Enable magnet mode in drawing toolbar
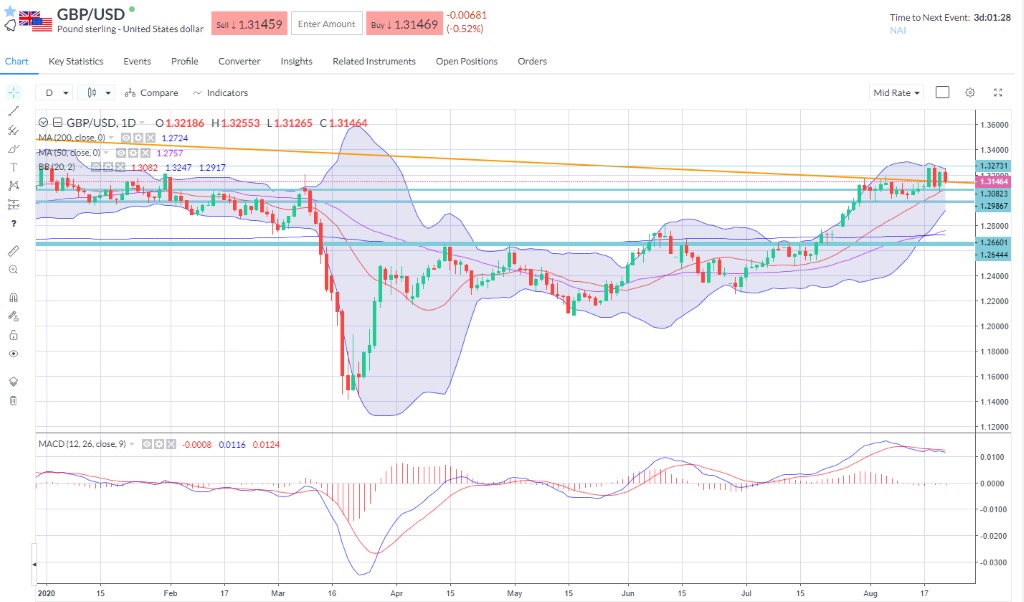 (x=14, y=297)
